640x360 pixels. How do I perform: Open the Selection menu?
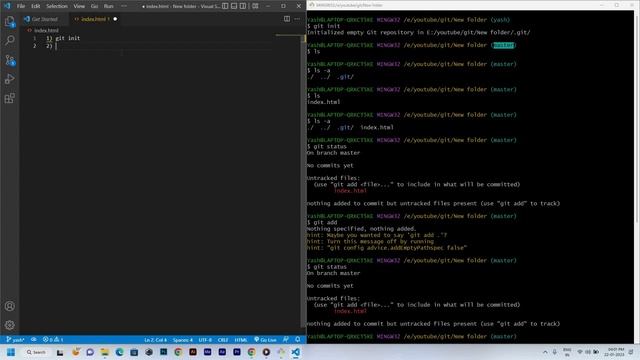pyautogui.click(x=57, y=6)
